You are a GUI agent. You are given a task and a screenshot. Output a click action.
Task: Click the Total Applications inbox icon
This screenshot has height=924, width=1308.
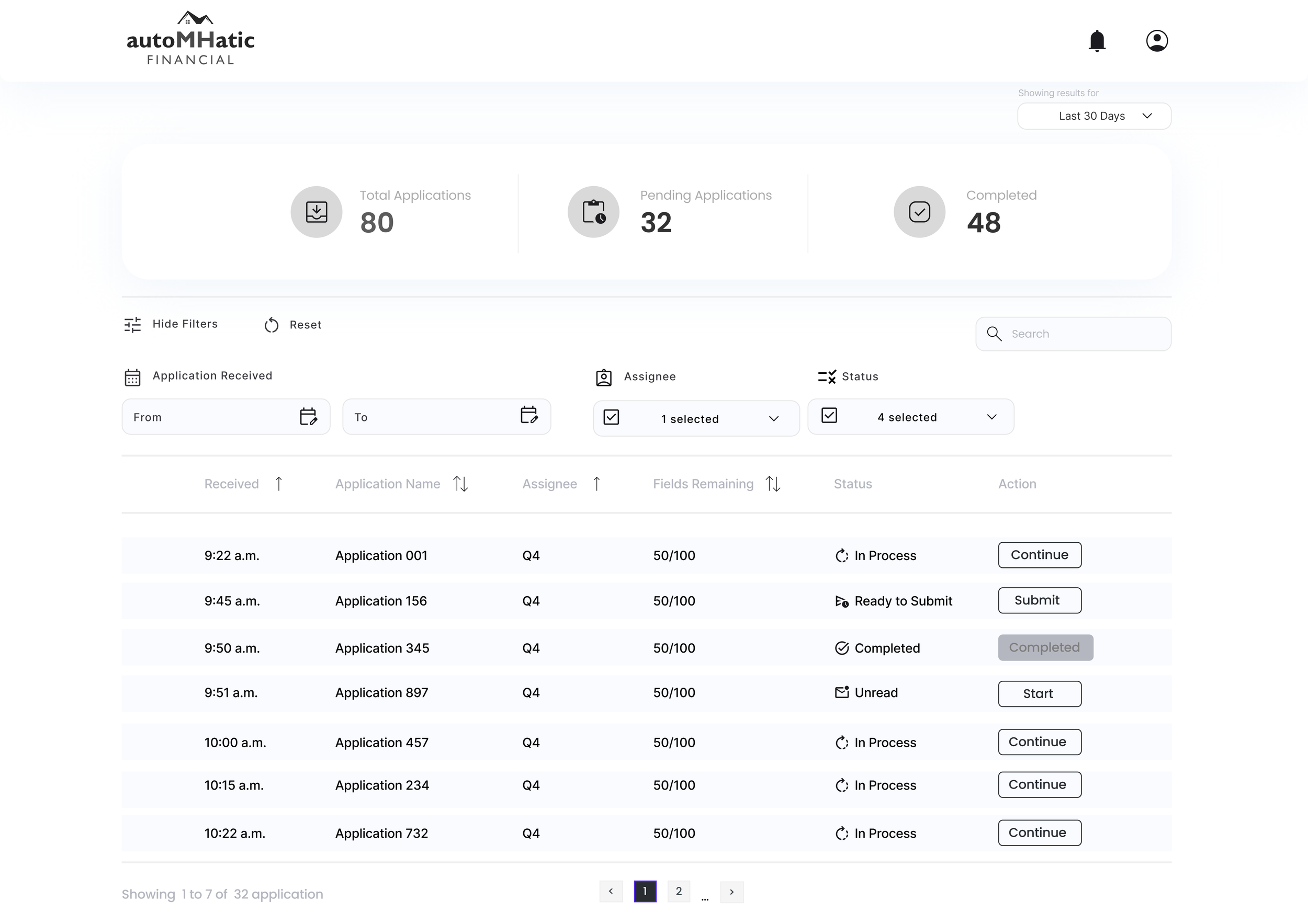tap(316, 212)
